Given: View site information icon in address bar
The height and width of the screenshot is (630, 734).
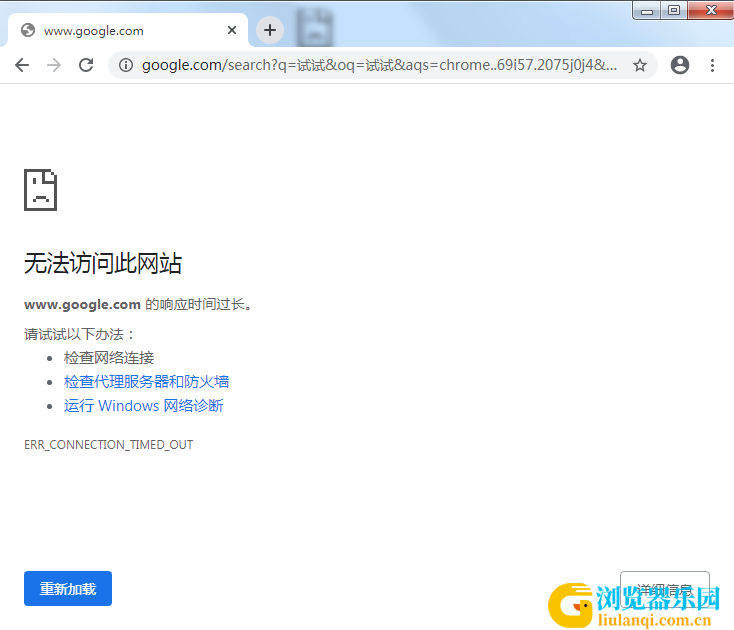Looking at the screenshot, I should [x=125, y=65].
